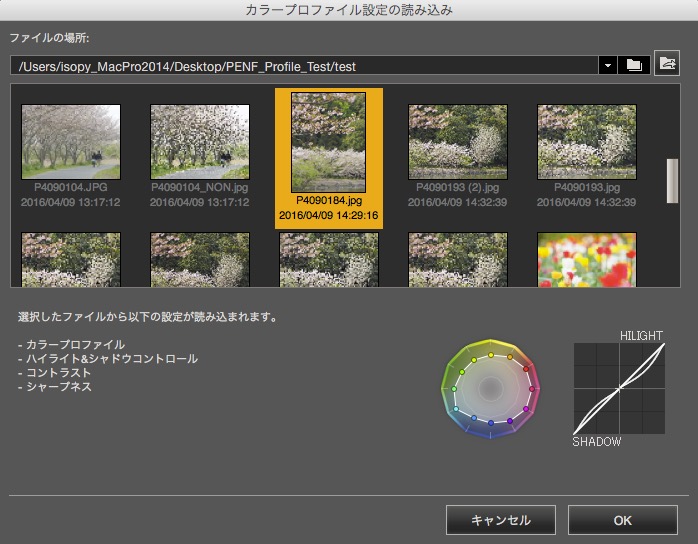Click the thumbnail list scrollbar handle
Viewport: 698px width, 544px height.
672,181
